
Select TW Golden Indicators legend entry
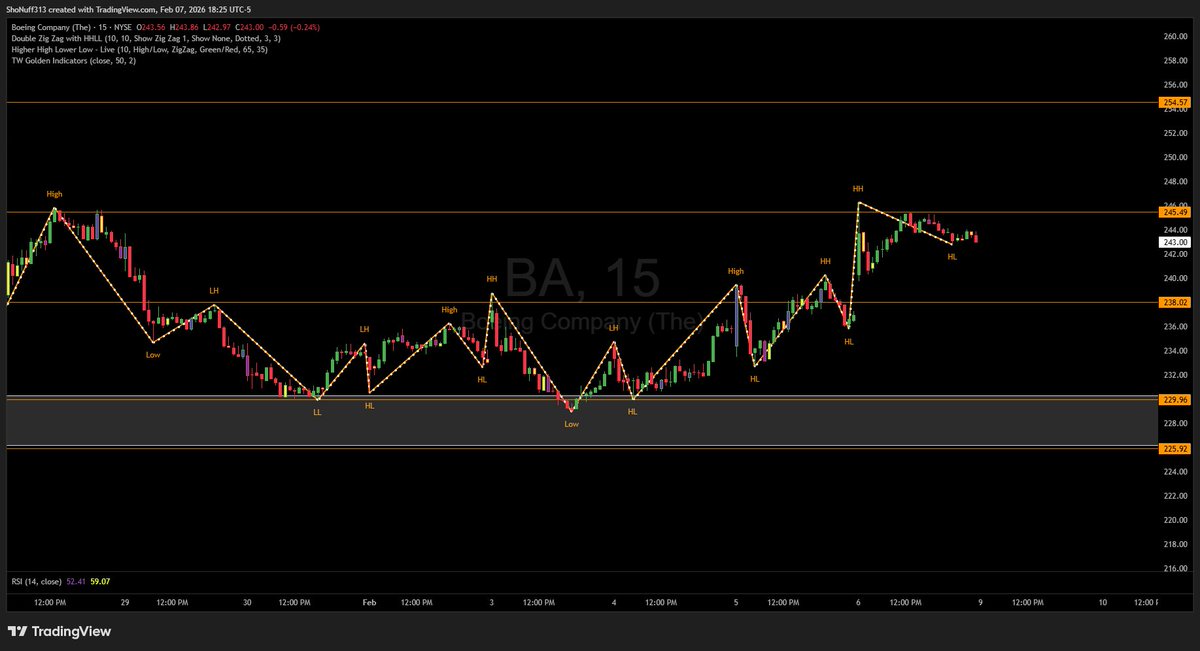pyautogui.click(x=74, y=61)
